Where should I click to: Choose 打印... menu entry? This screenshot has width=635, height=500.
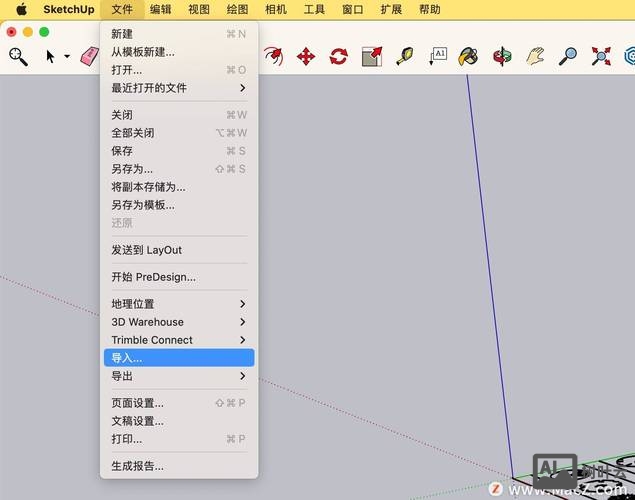click(179, 439)
